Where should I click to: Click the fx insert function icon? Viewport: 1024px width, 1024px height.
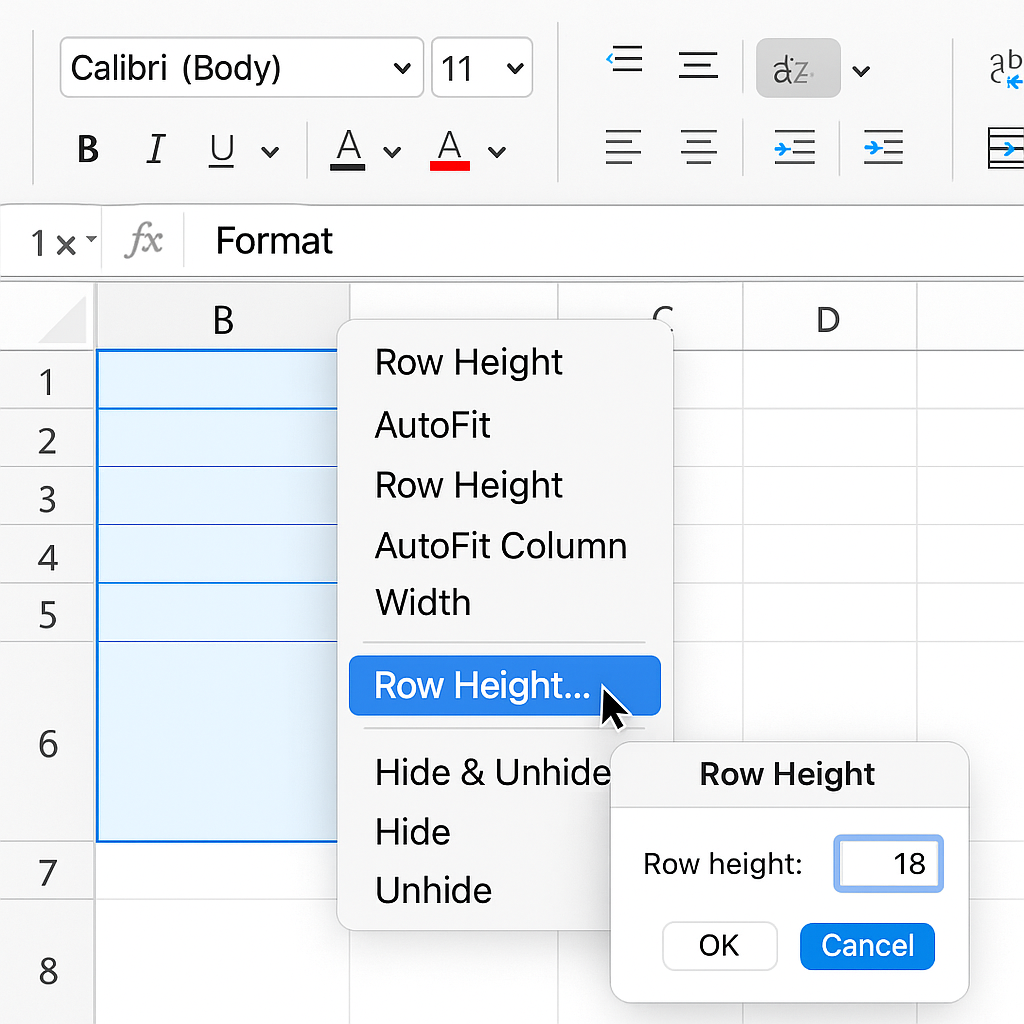click(144, 241)
